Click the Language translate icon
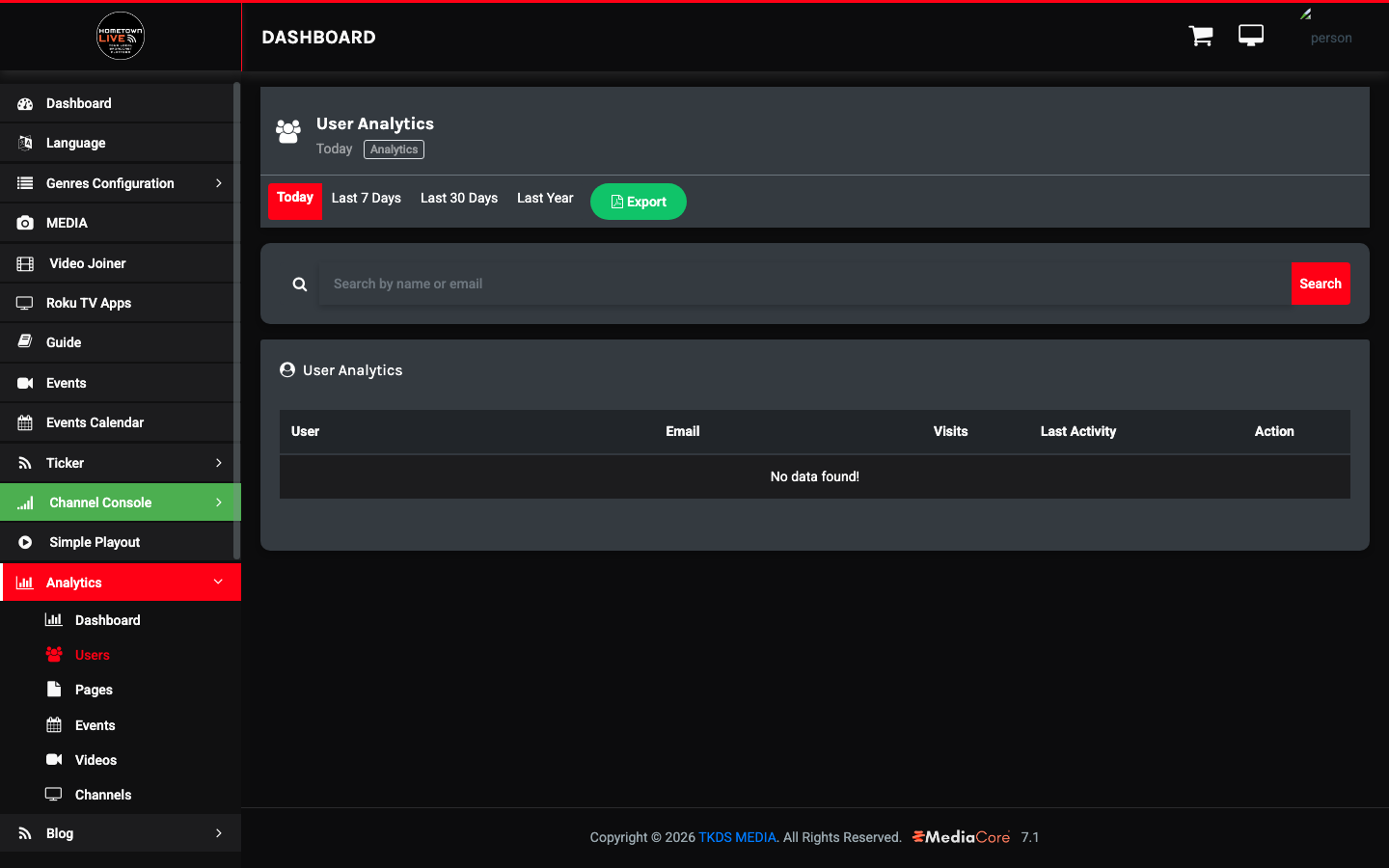Screen dimensions: 1389x868 [25, 144]
